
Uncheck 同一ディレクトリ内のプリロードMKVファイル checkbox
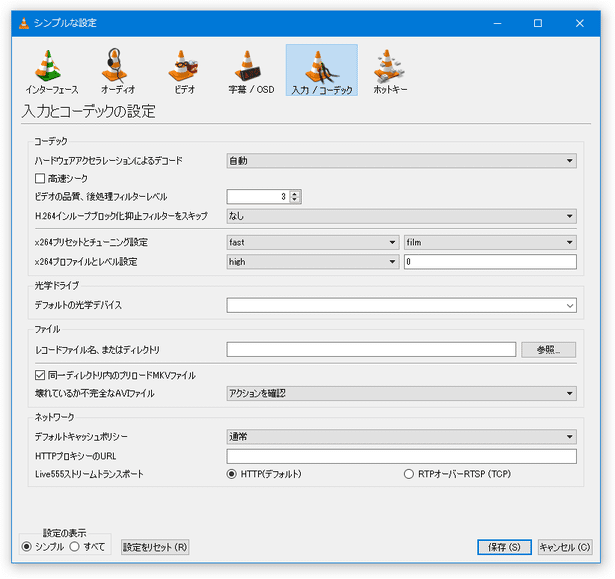(x=40, y=375)
